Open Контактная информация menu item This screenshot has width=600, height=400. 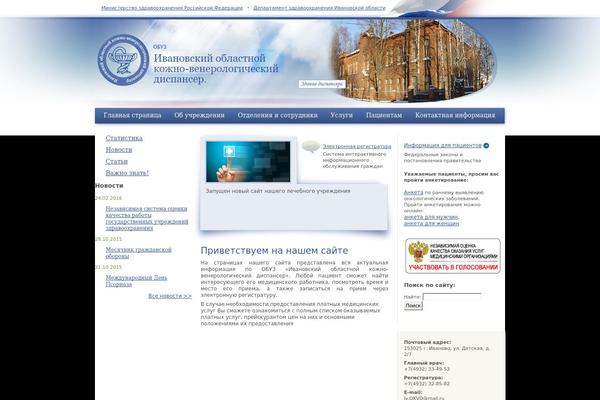tap(455, 115)
